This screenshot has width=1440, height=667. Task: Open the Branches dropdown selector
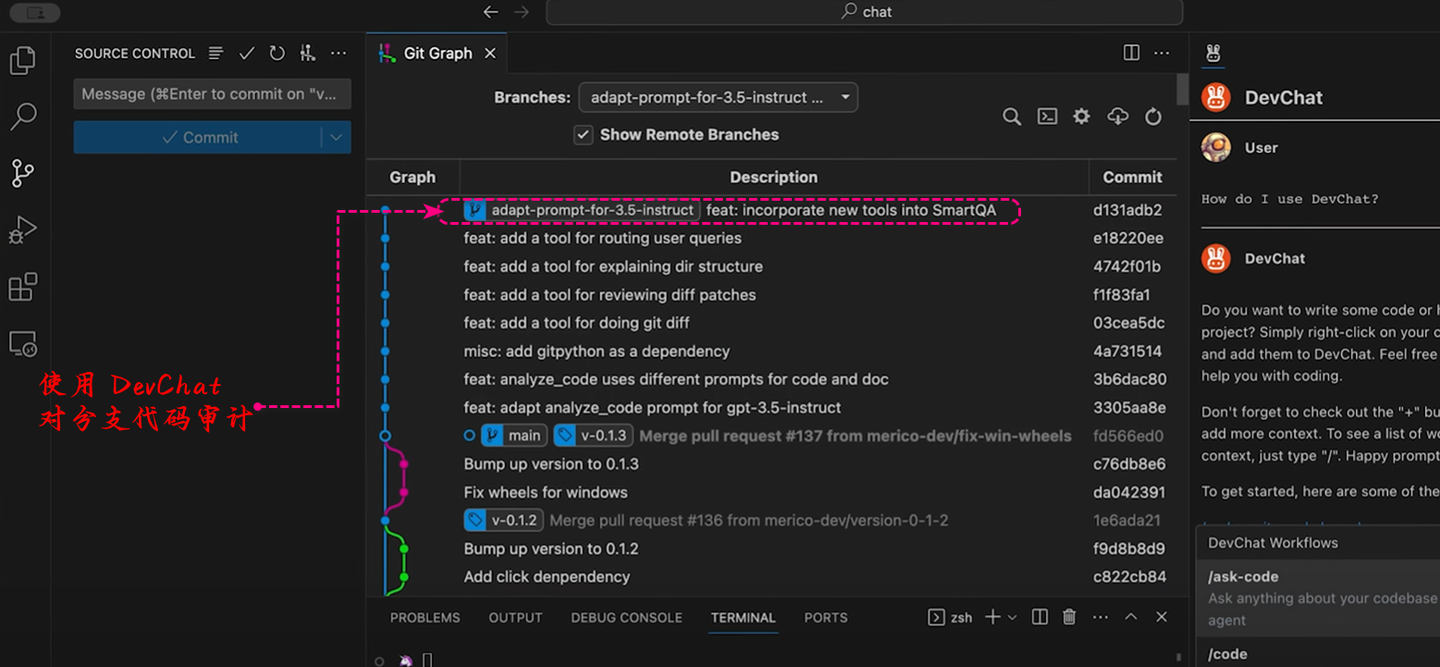(717, 97)
